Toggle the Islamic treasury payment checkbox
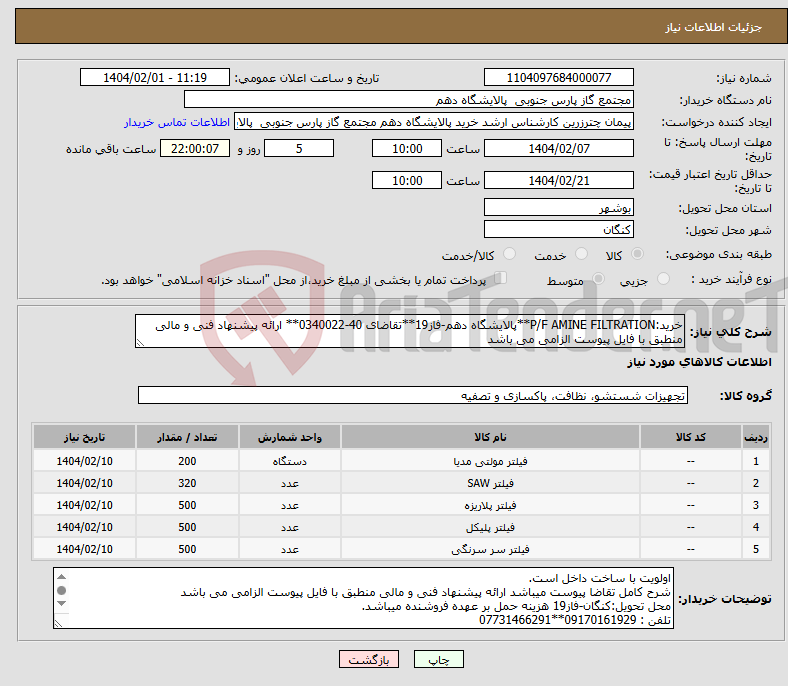The image size is (788, 686). [502, 280]
